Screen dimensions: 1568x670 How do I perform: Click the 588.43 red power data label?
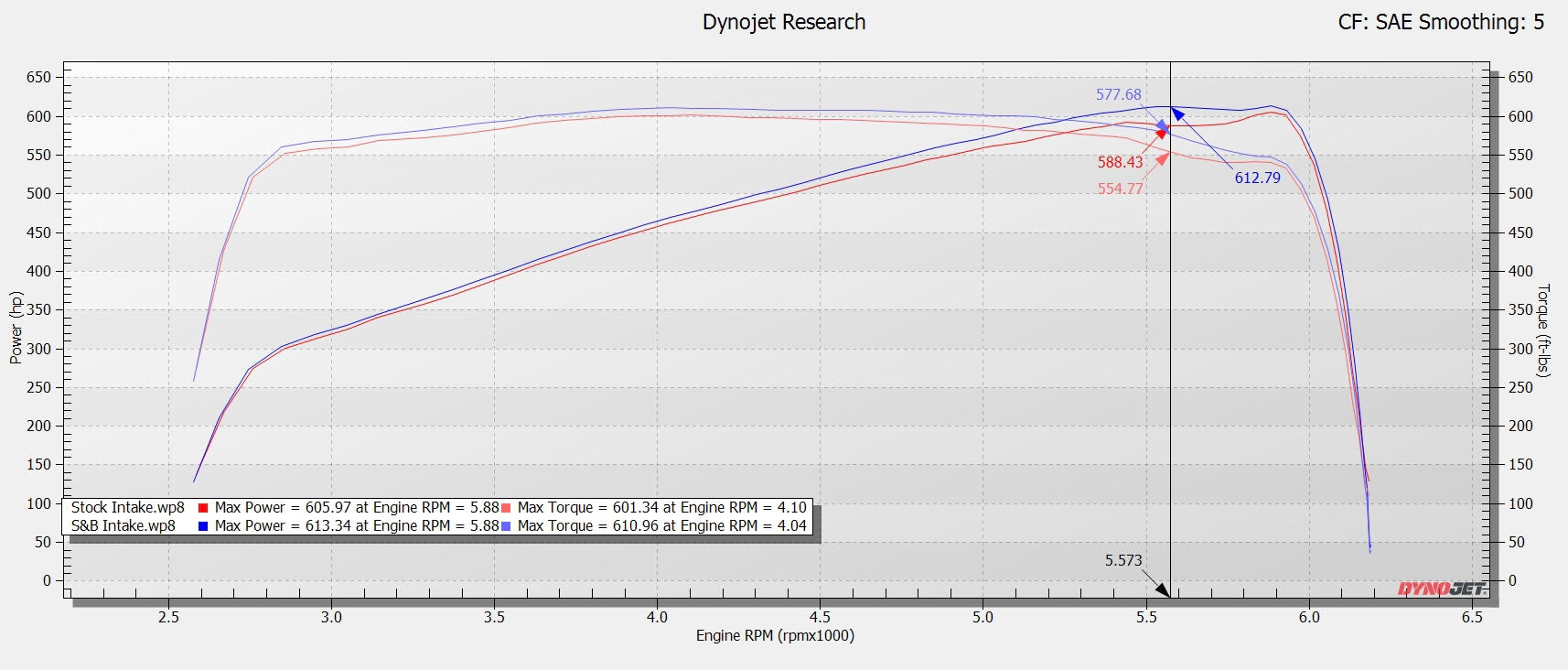point(1120,162)
